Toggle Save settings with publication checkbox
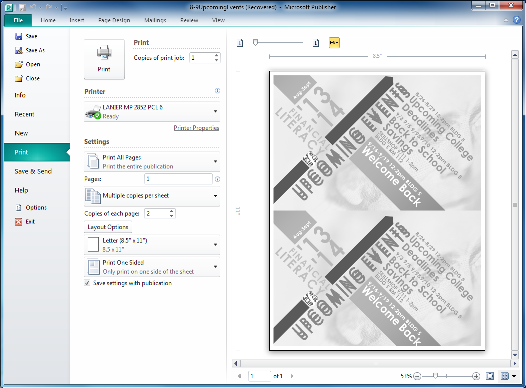This screenshot has height=388, width=526. [x=87, y=283]
